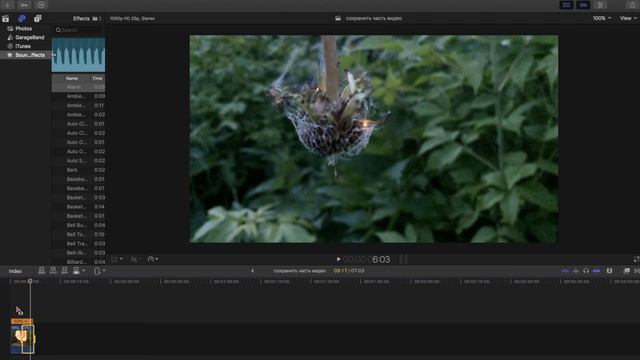The height and width of the screenshot is (360, 640).
Task: Select the 'Basket...' row lasting 0:14
Action: pyautogui.click(x=78, y=207)
